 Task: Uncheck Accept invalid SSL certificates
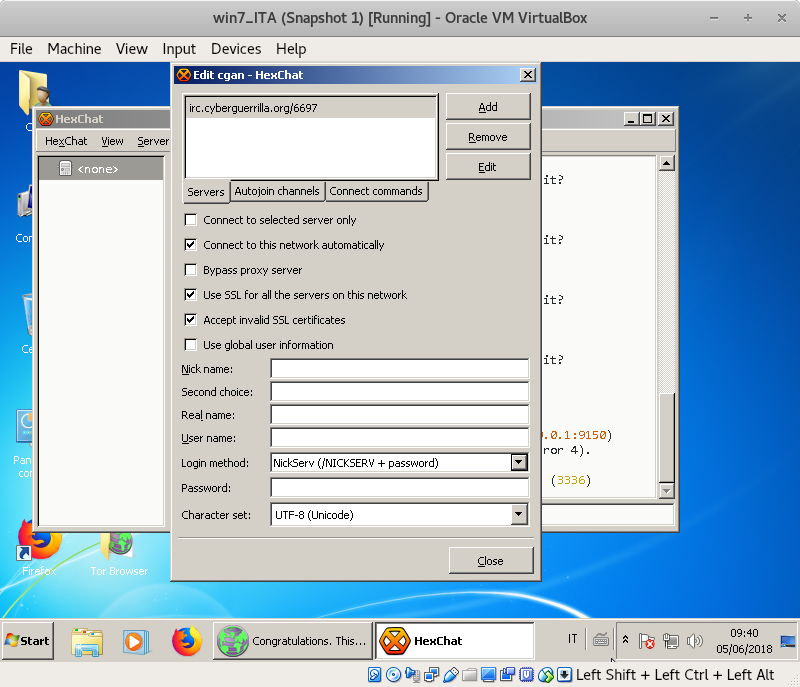click(x=191, y=320)
